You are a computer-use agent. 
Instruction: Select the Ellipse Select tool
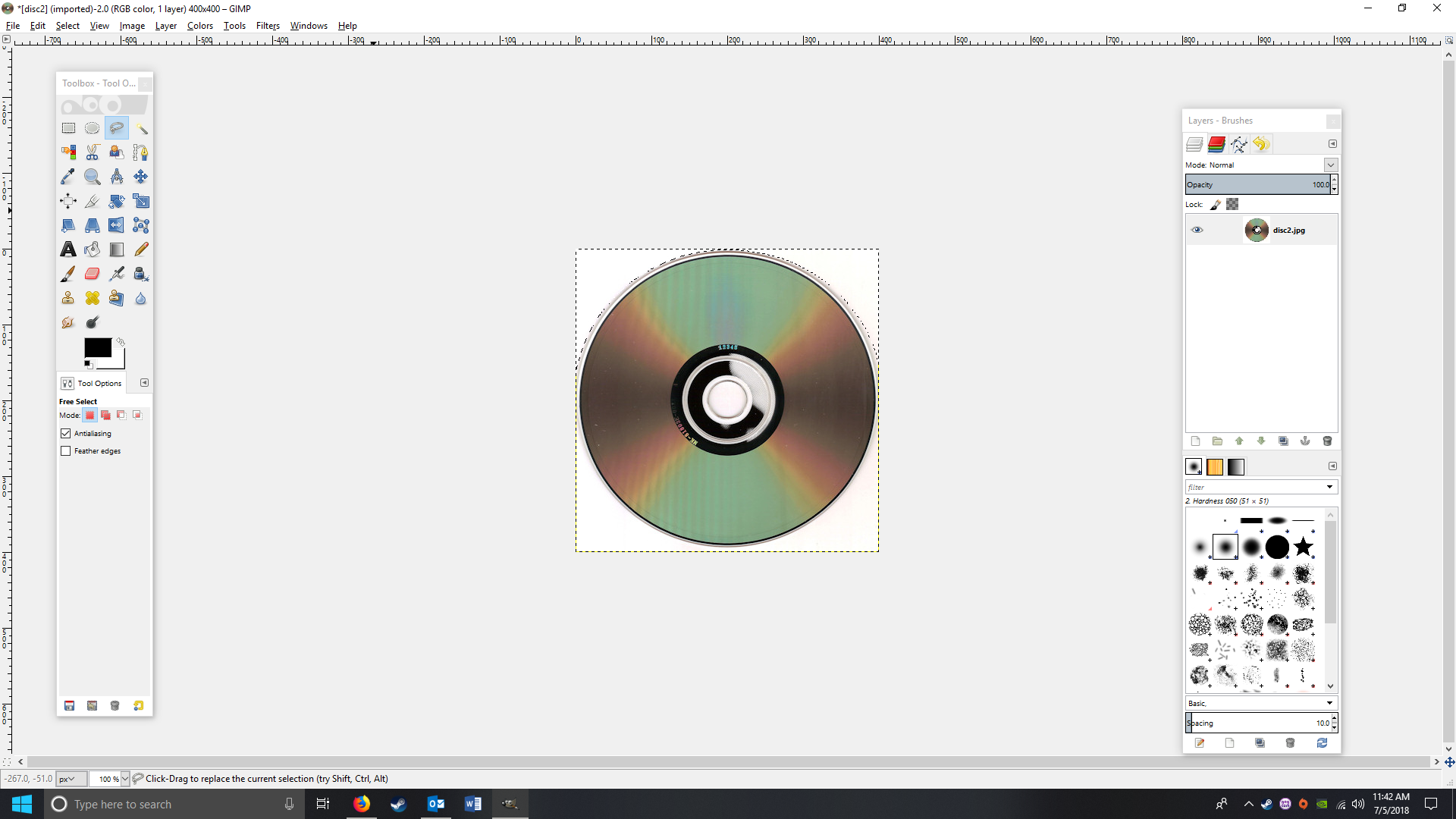pos(93,128)
